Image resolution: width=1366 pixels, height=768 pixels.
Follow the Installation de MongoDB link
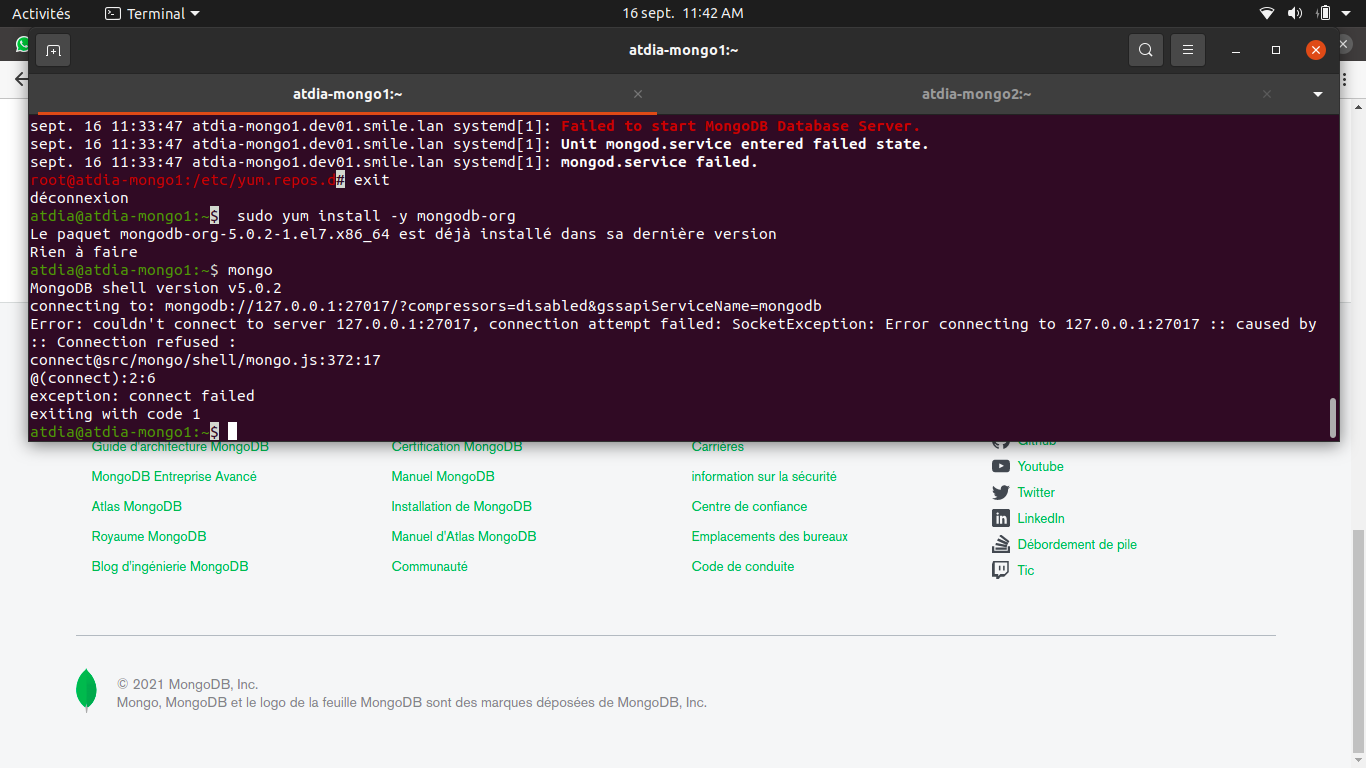click(461, 507)
